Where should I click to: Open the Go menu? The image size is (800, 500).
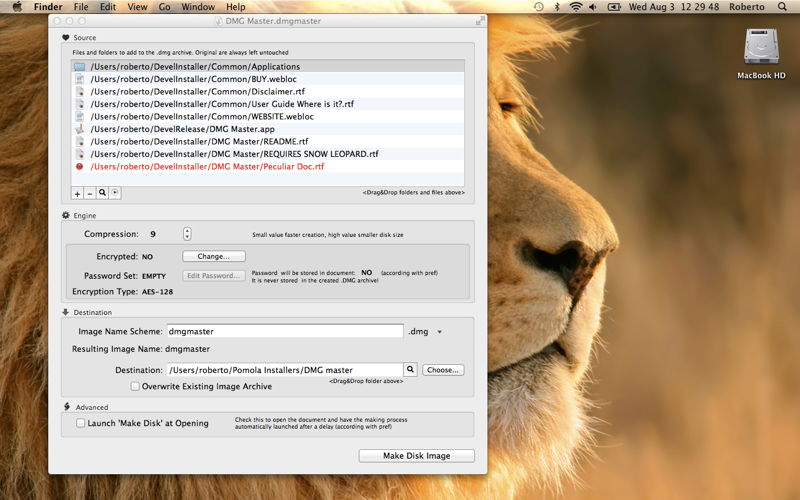coord(164,7)
